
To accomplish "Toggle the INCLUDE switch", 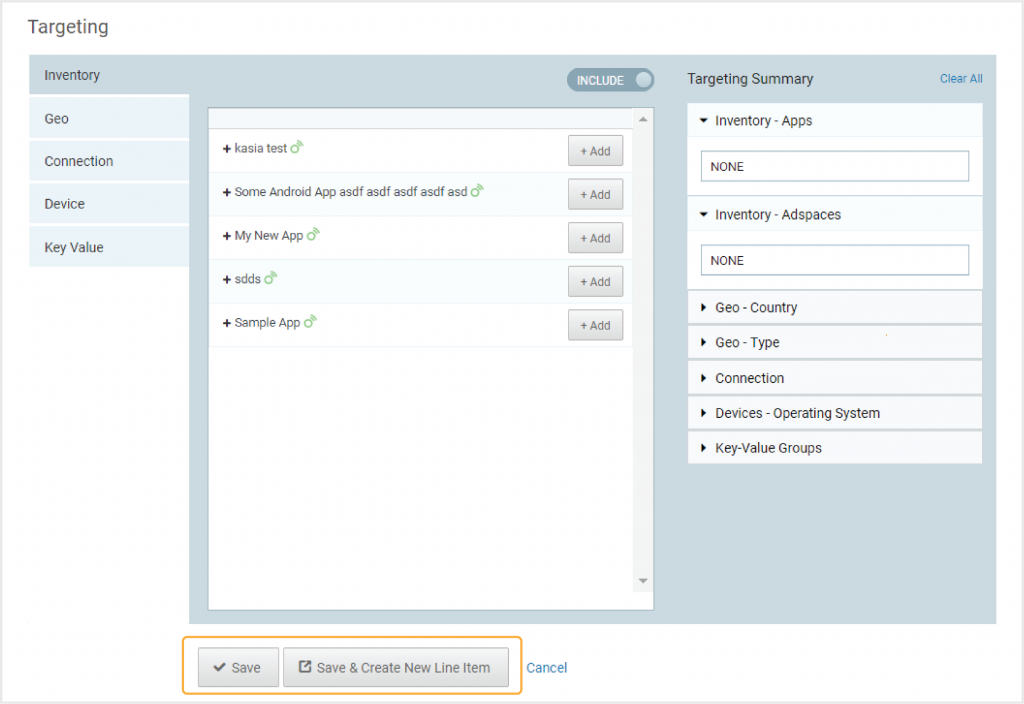I will click(610, 80).
